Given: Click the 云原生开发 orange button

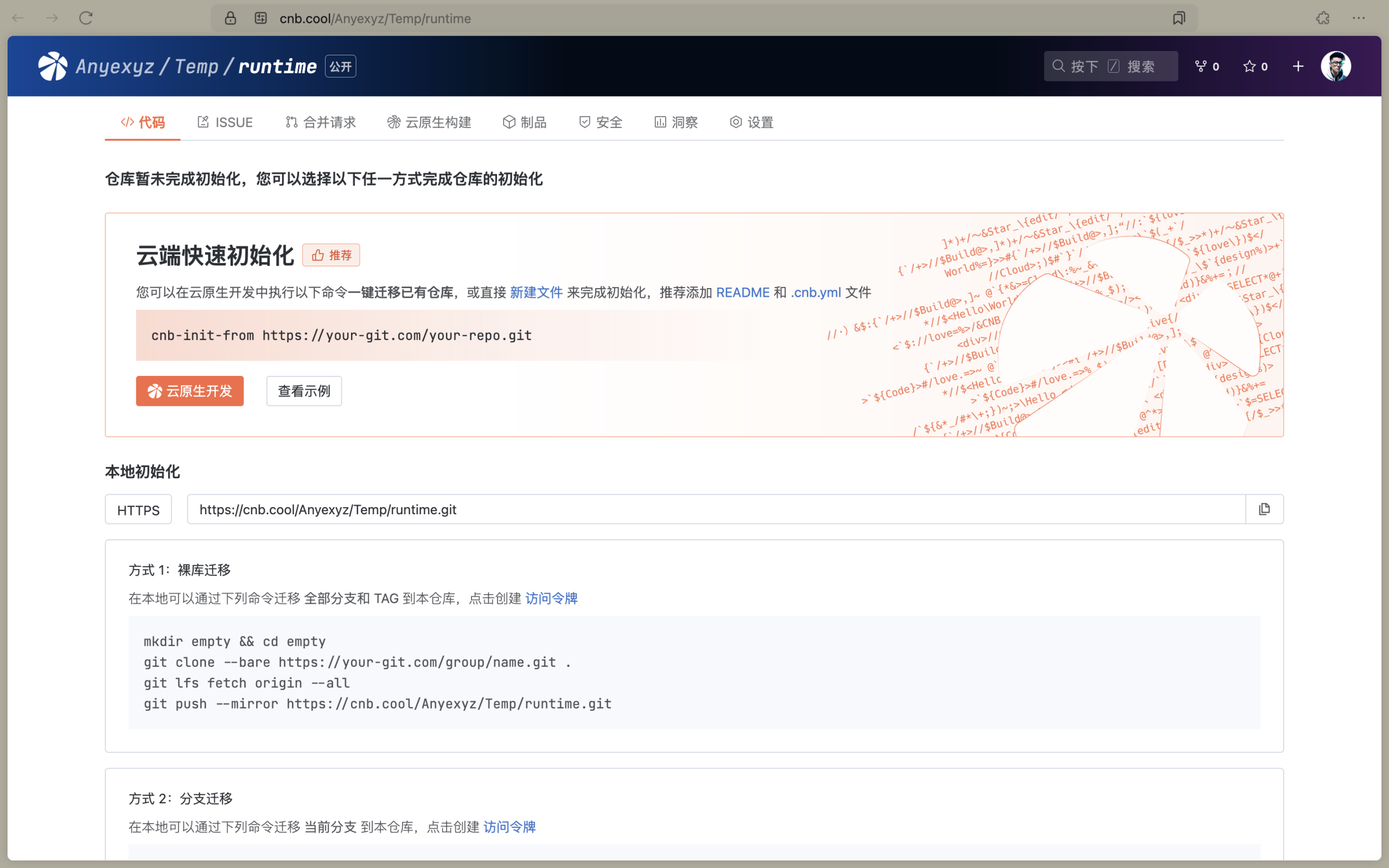Looking at the screenshot, I should 189,391.
